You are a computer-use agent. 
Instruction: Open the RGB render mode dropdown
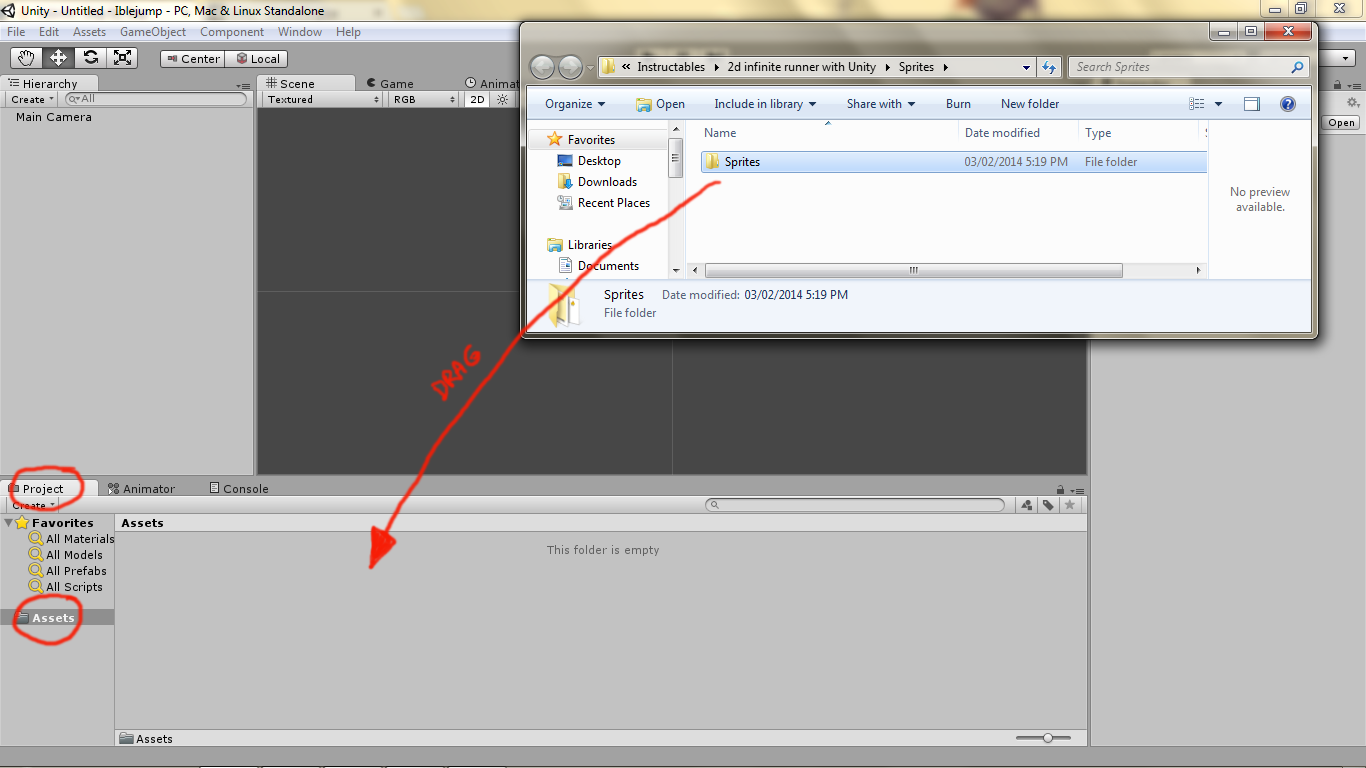tap(420, 99)
